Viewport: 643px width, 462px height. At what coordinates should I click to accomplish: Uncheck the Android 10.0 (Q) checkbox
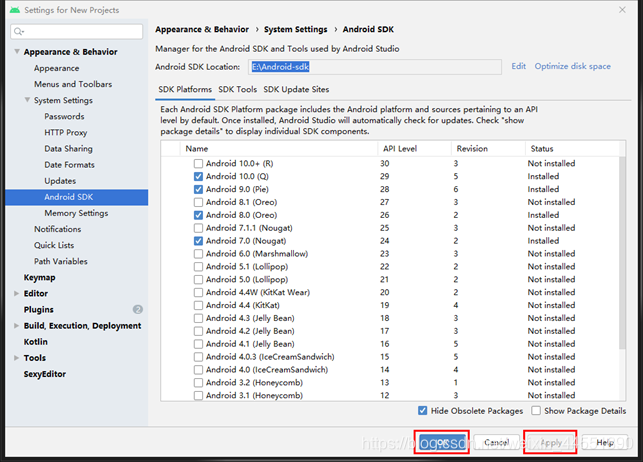point(198,176)
